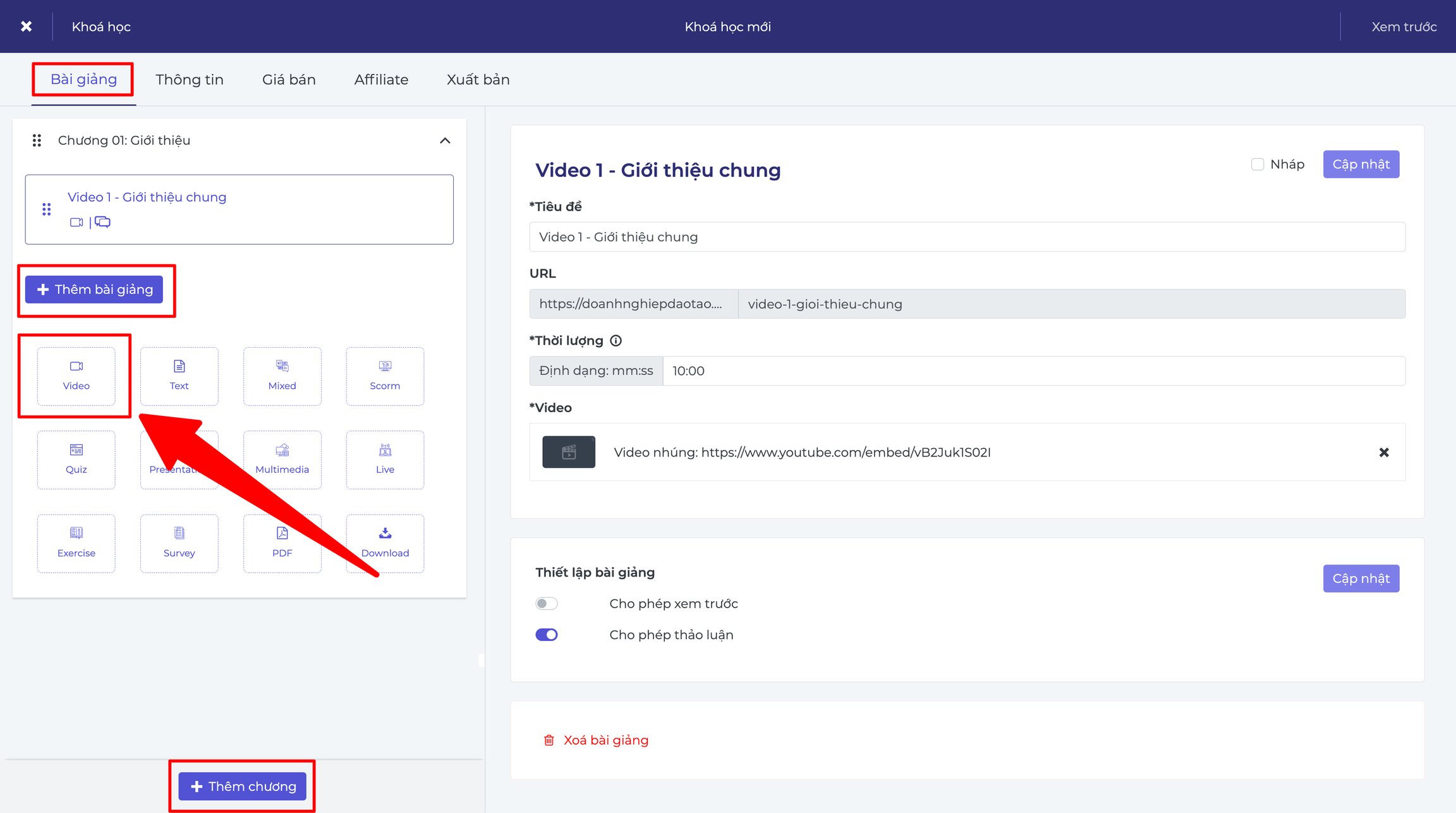Switch to the Thông tin tab
Image resolution: width=1456 pixels, height=813 pixels.
click(x=190, y=80)
